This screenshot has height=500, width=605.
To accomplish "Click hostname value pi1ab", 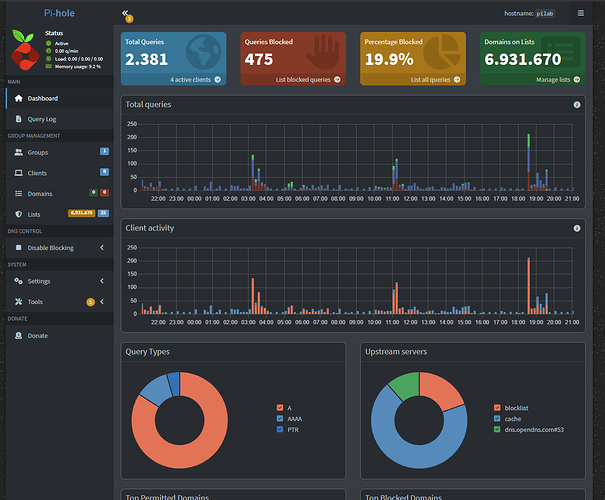I will (545, 14).
